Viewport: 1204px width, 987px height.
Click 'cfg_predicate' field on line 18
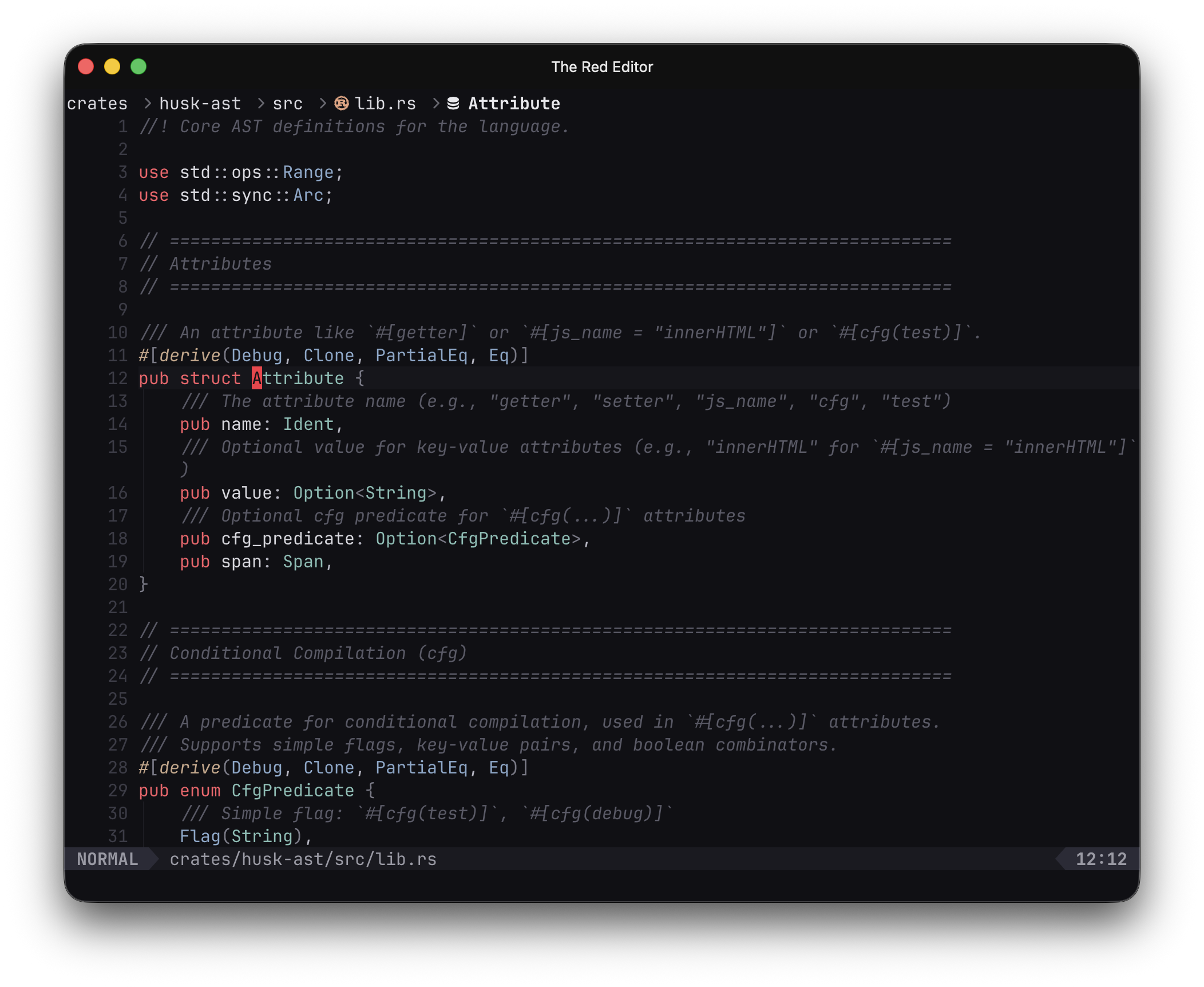tap(287, 539)
